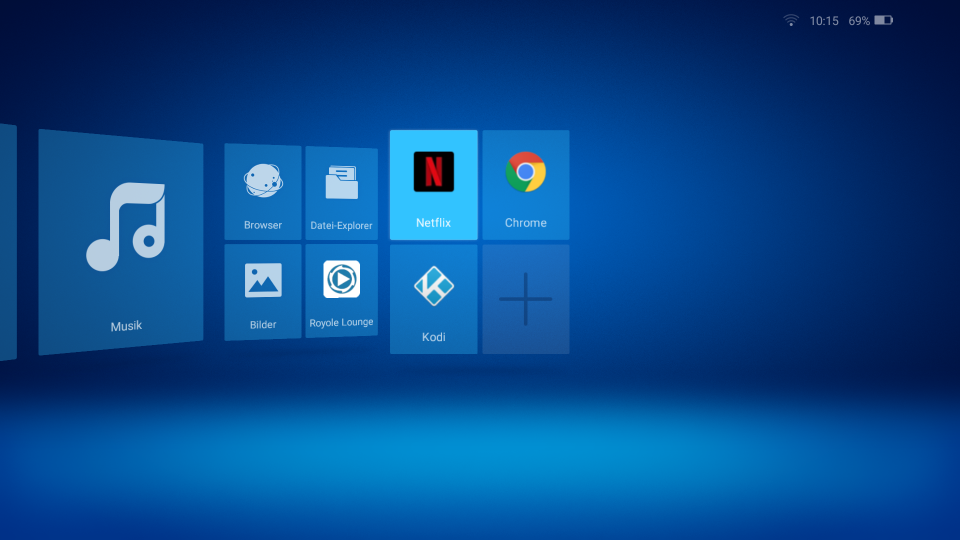This screenshot has height=540, width=960.
Task: Select the Bilder picture icon
Action: coord(263,280)
